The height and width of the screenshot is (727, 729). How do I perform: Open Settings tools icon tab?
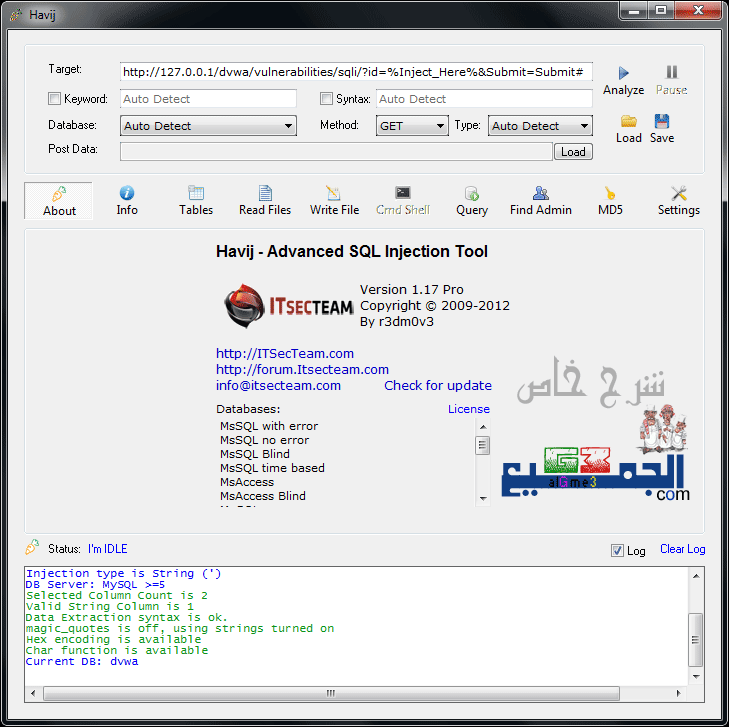pyautogui.click(x=679, y=193)
